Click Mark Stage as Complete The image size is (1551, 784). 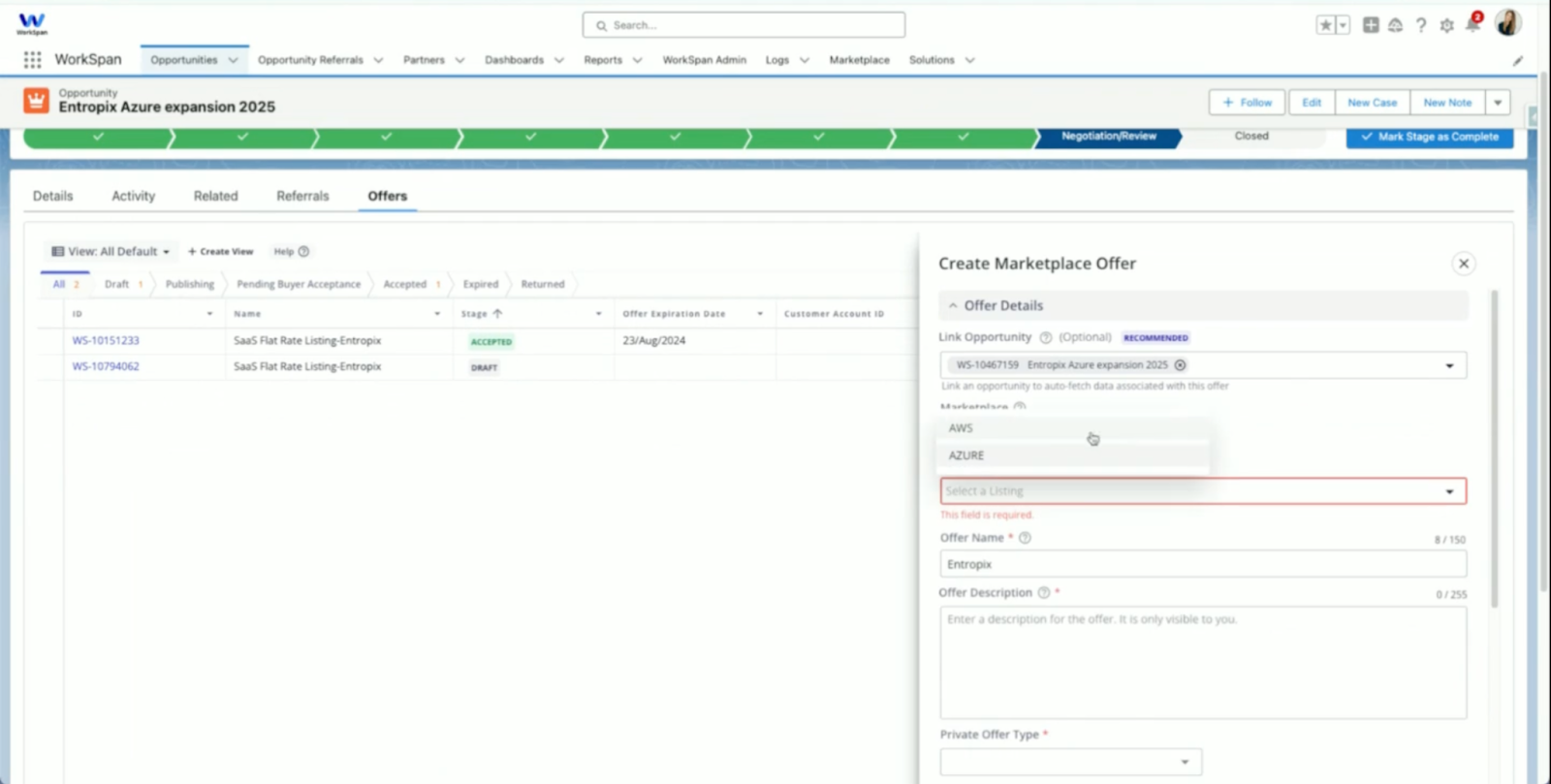[1429, 138]
